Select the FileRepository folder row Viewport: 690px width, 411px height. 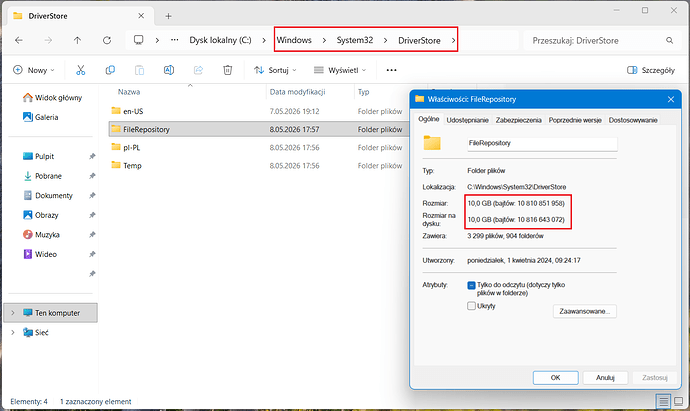coord(260,129)
